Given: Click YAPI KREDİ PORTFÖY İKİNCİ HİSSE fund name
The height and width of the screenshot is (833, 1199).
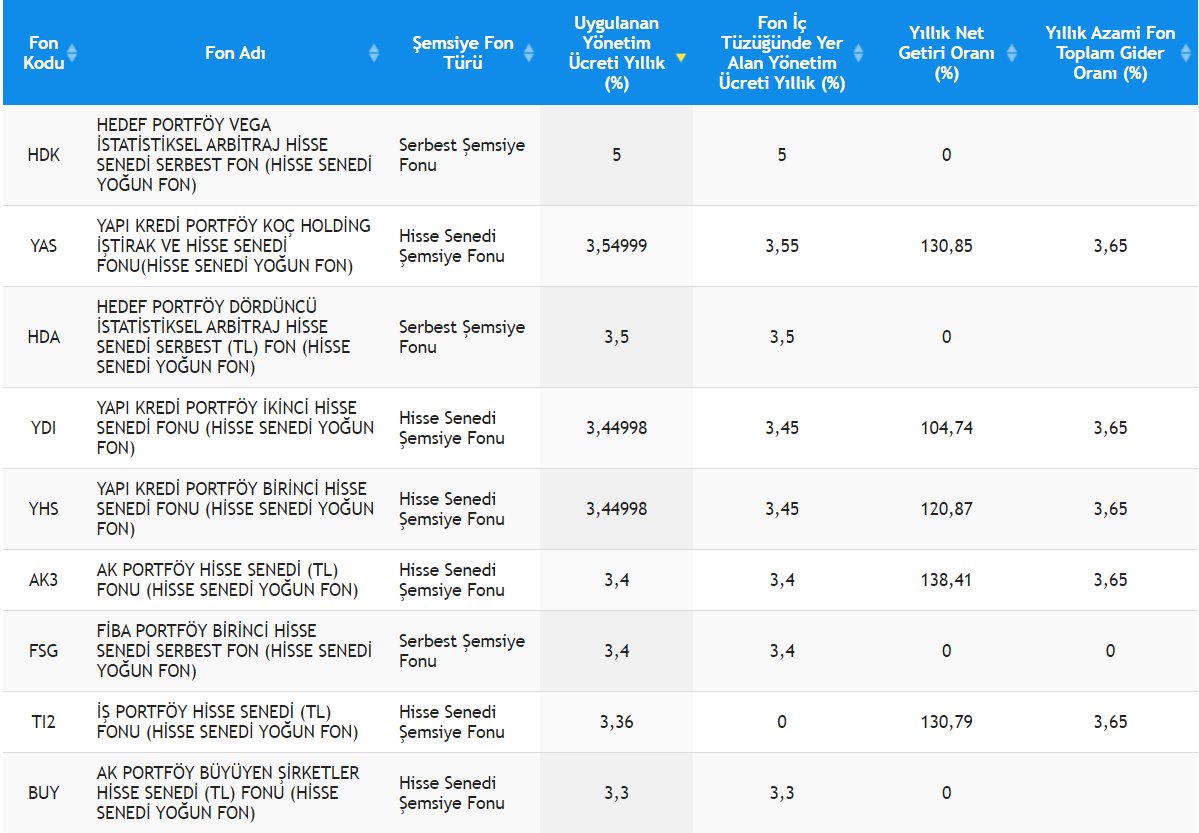Looking at the screenshot, I should click(x=236, y=428).
